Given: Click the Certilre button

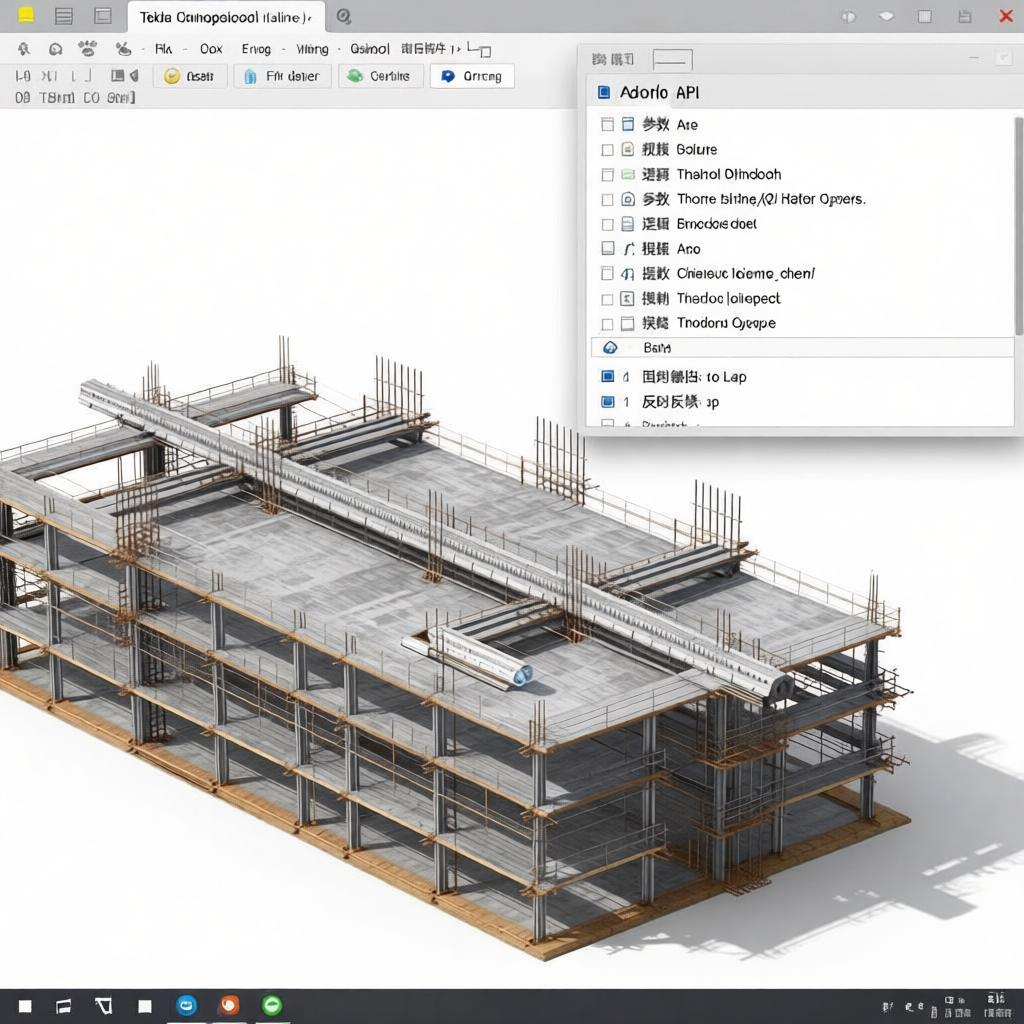Looking at the screenshot, I should [x=381, y=76].
